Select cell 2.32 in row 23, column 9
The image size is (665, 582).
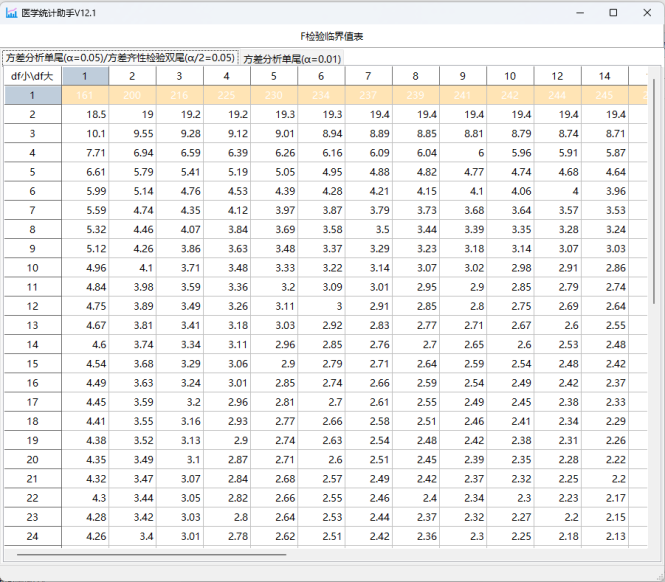click(463, 517)
